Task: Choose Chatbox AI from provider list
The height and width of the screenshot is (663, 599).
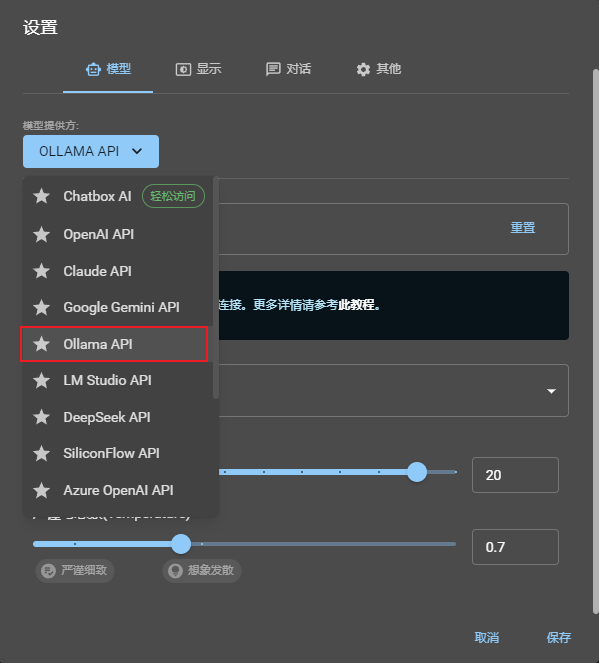Action: pyautogui.click(x=118, y=196)
